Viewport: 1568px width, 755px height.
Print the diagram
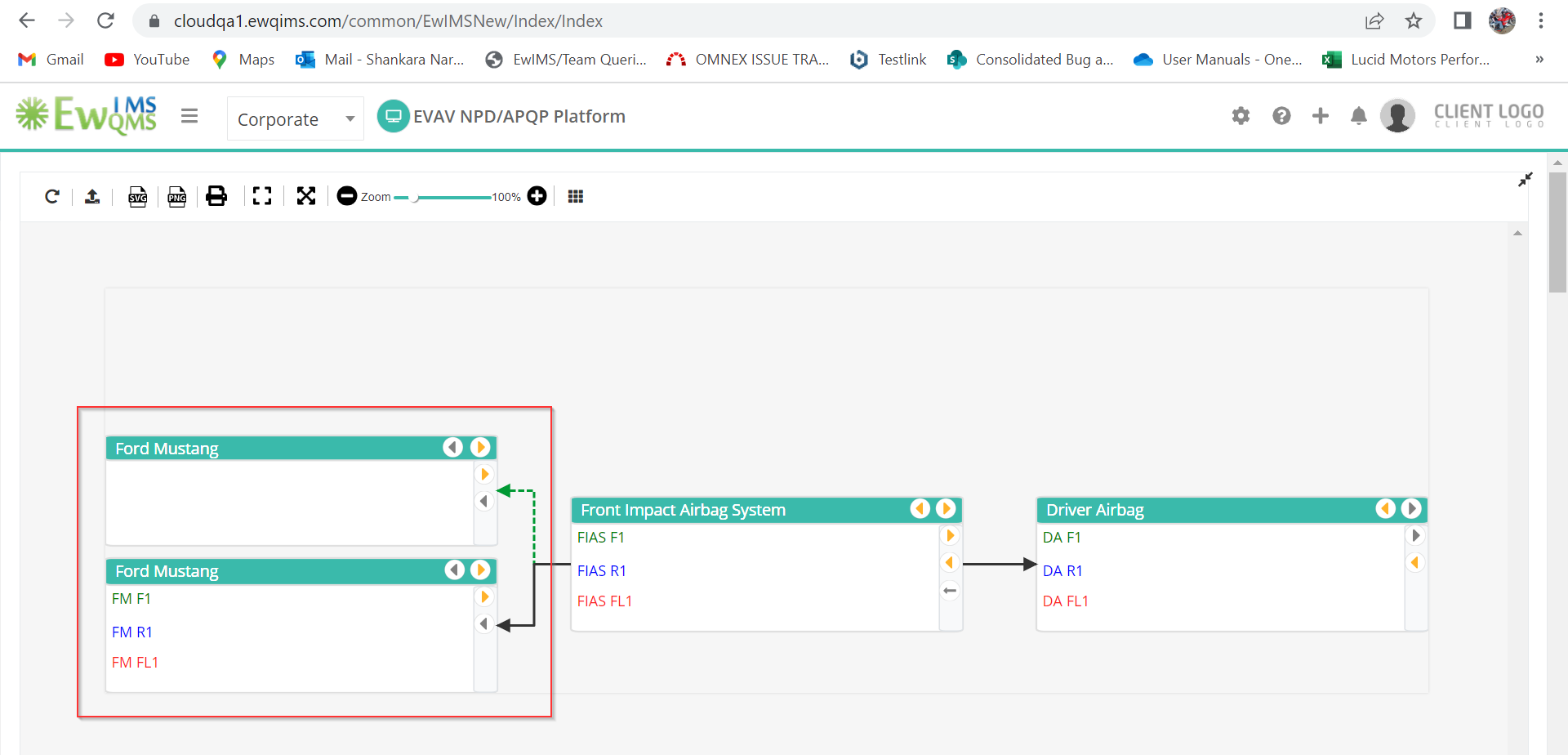click(x=216, y=196)
